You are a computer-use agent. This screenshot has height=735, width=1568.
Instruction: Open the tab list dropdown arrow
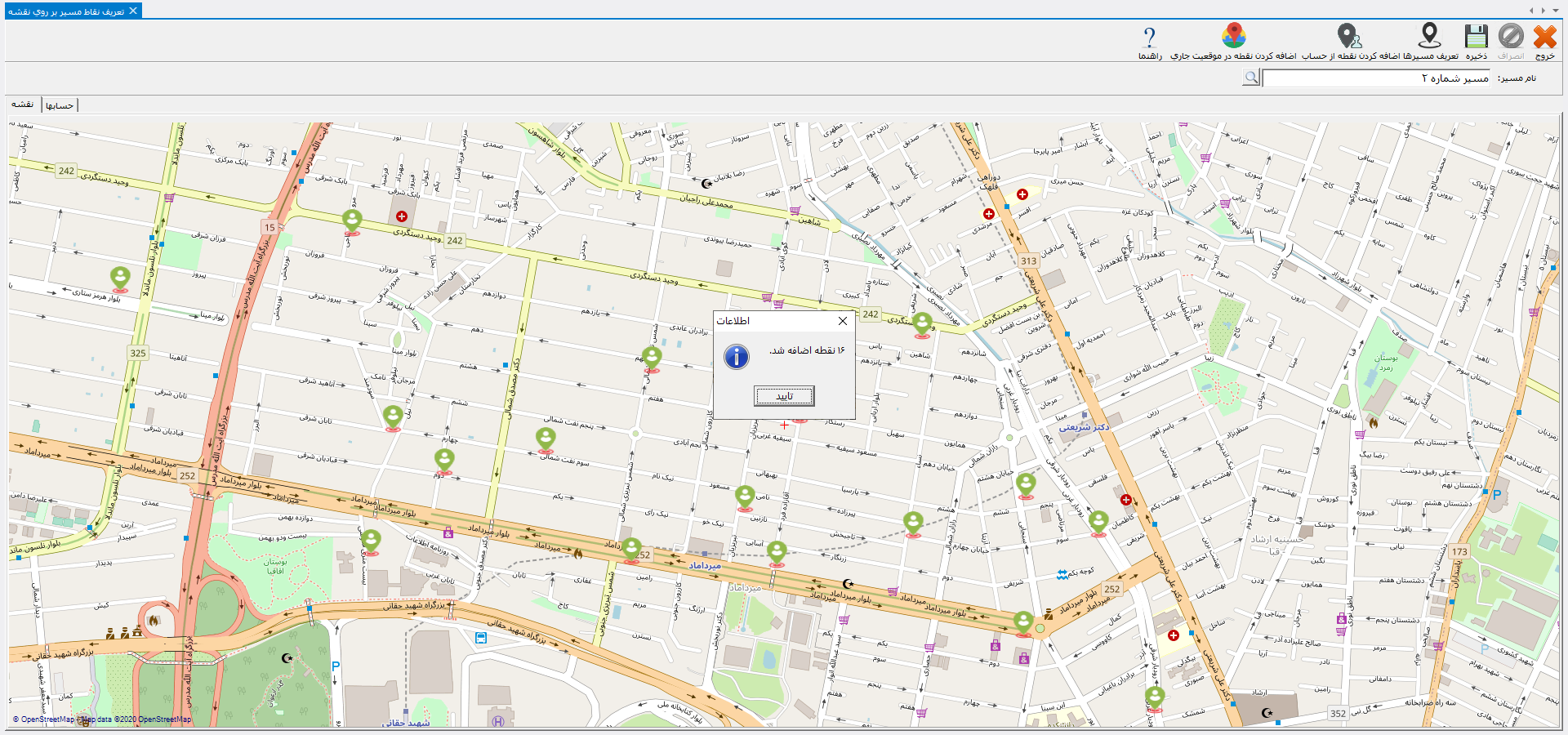pos(1555,11)
